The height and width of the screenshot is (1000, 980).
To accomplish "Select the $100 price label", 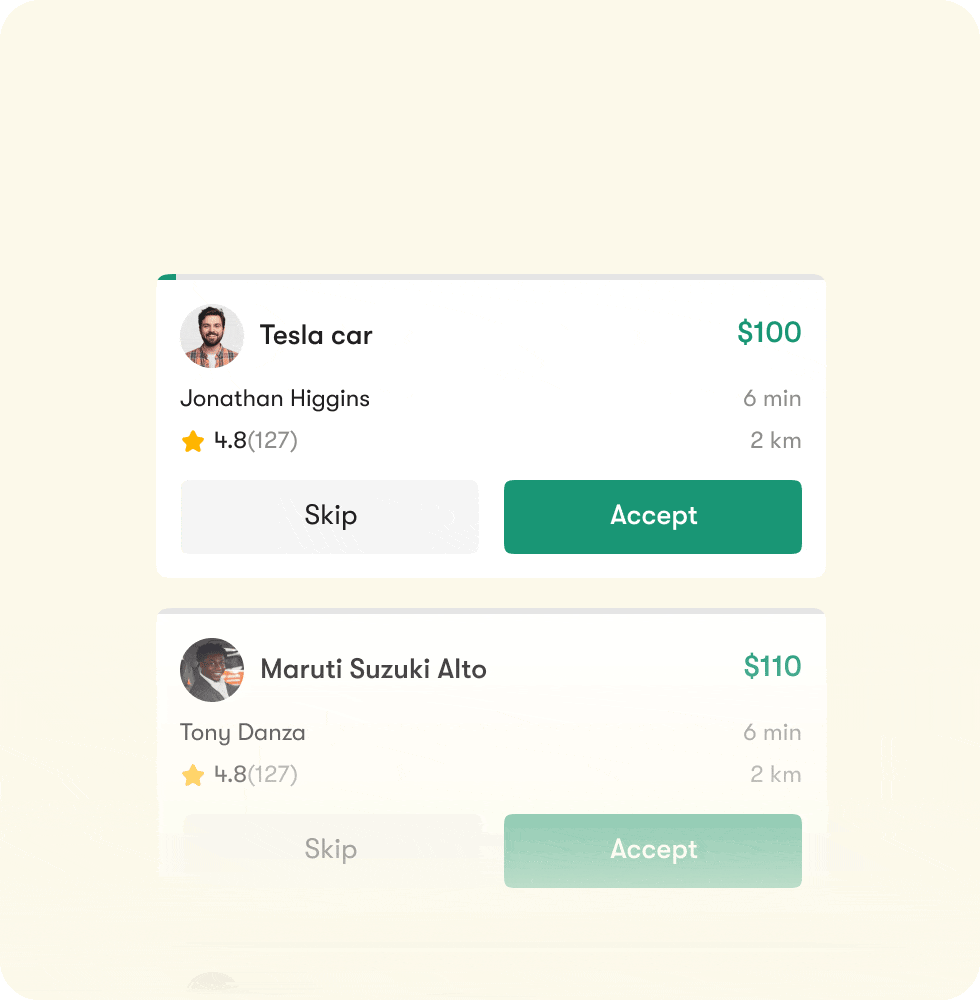I will click(x=769, y=333).
